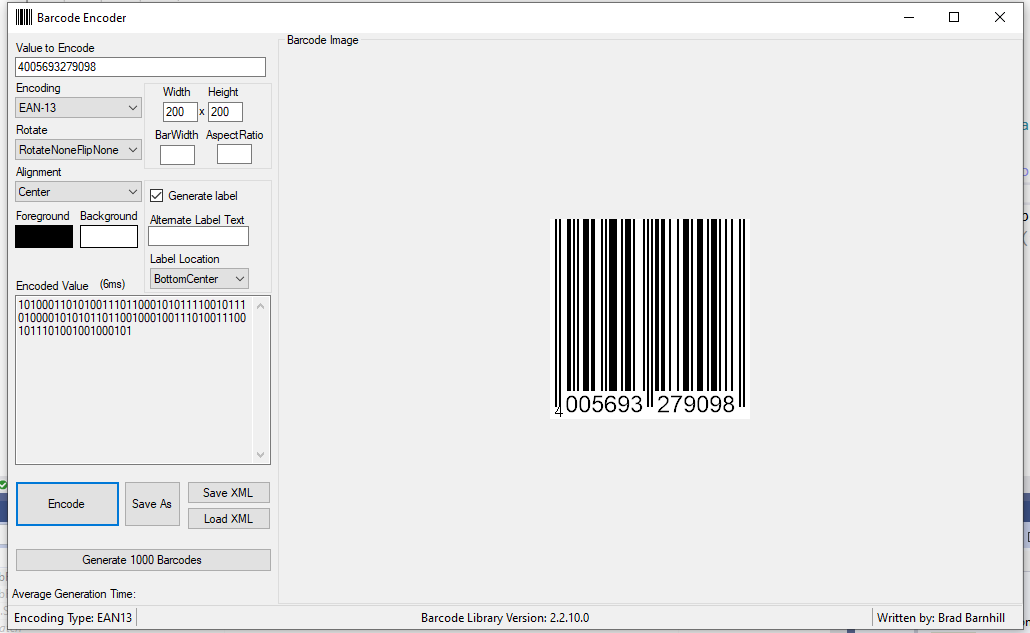Open the Label Location dropdown showing BottomCenter
Image resolution: width=1030 pixels, height=633 pixels.
point(199,278)
